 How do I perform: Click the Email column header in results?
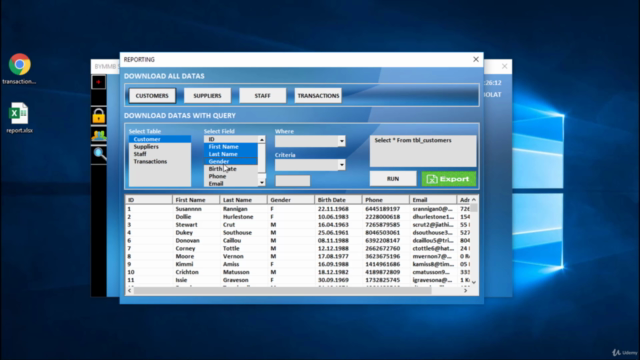pyautogui.click(x=433, y=200)
